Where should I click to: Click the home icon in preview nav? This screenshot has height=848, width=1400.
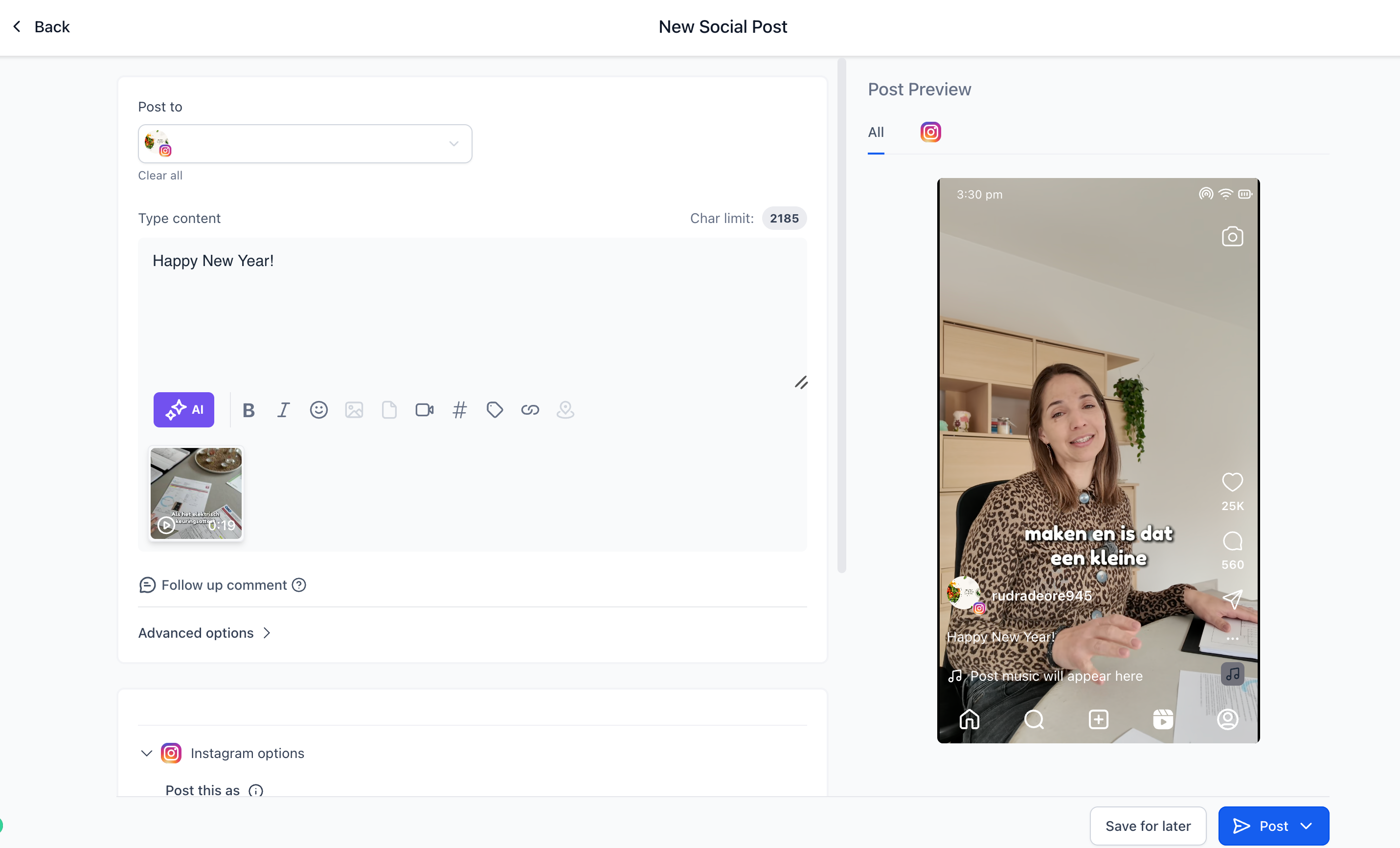pos(969,719)
